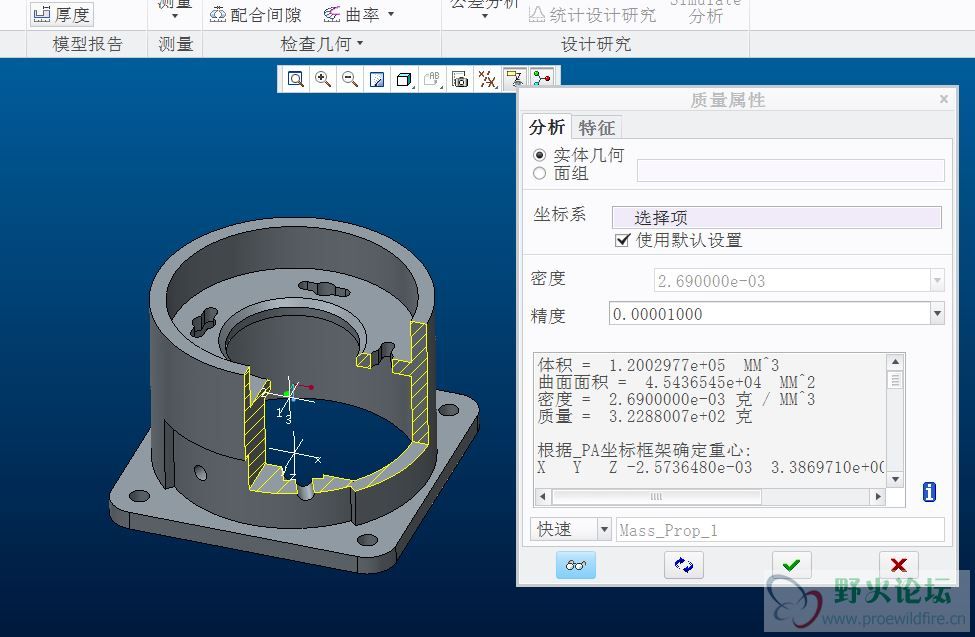
Task: Click the blue info icon in dialog
Action: (x=929, y=491)
